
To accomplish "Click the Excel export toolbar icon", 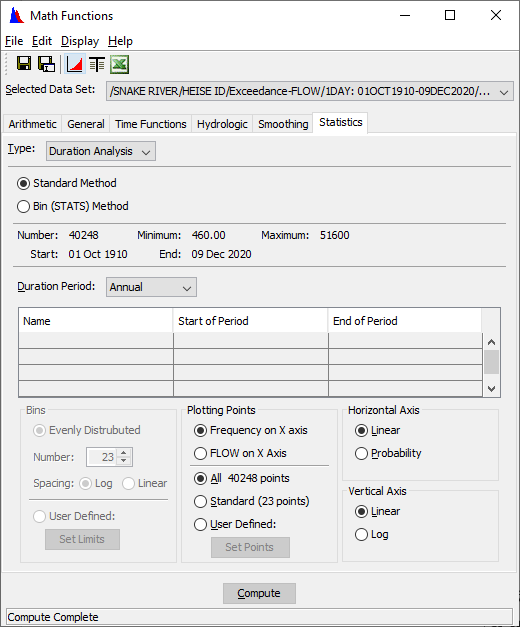I will 119,64.
